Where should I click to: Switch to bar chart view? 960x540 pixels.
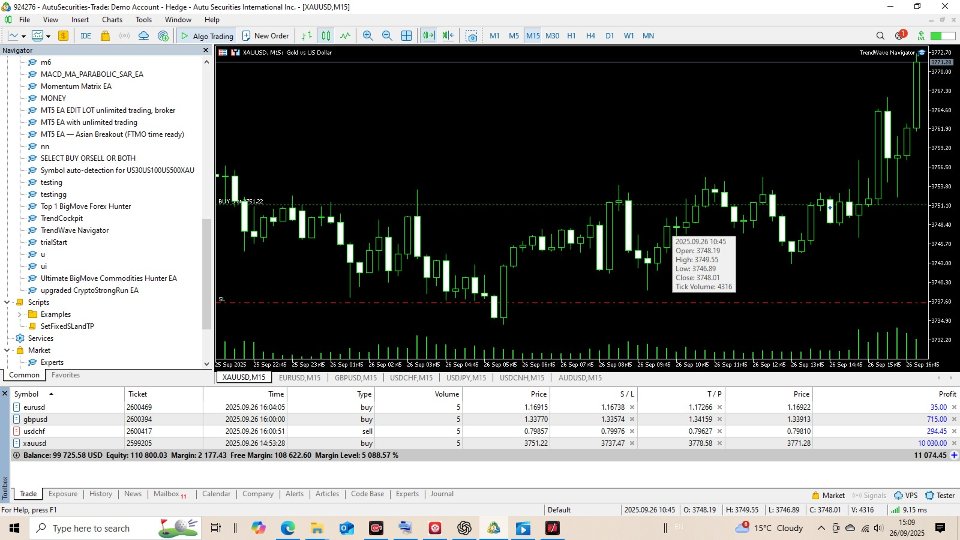tap(307, 36)
